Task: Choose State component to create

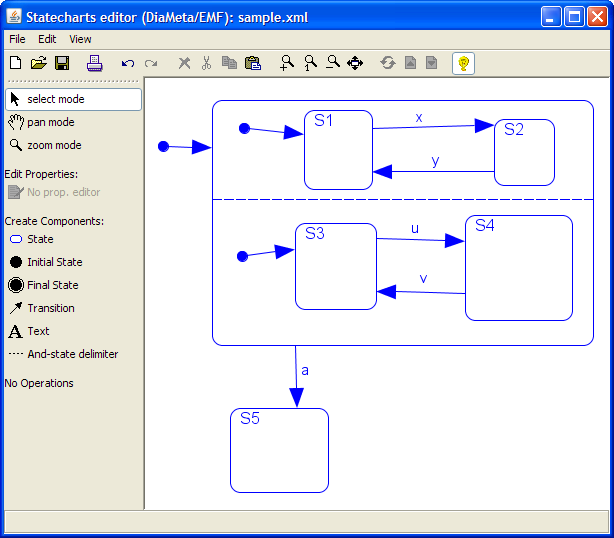Action: tap(40, 239)
